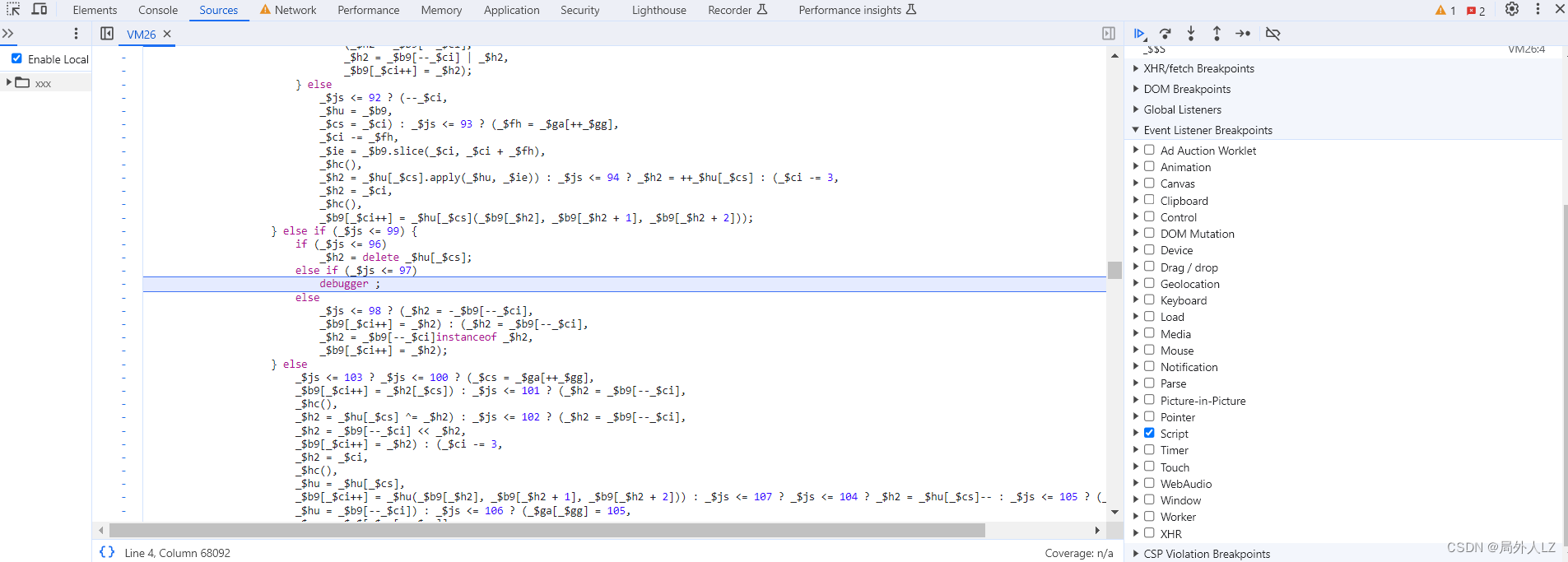Click the Performance insights flask icon
Screen dimensions: 1568x562
pyautogui.click(x=911, y=9)
